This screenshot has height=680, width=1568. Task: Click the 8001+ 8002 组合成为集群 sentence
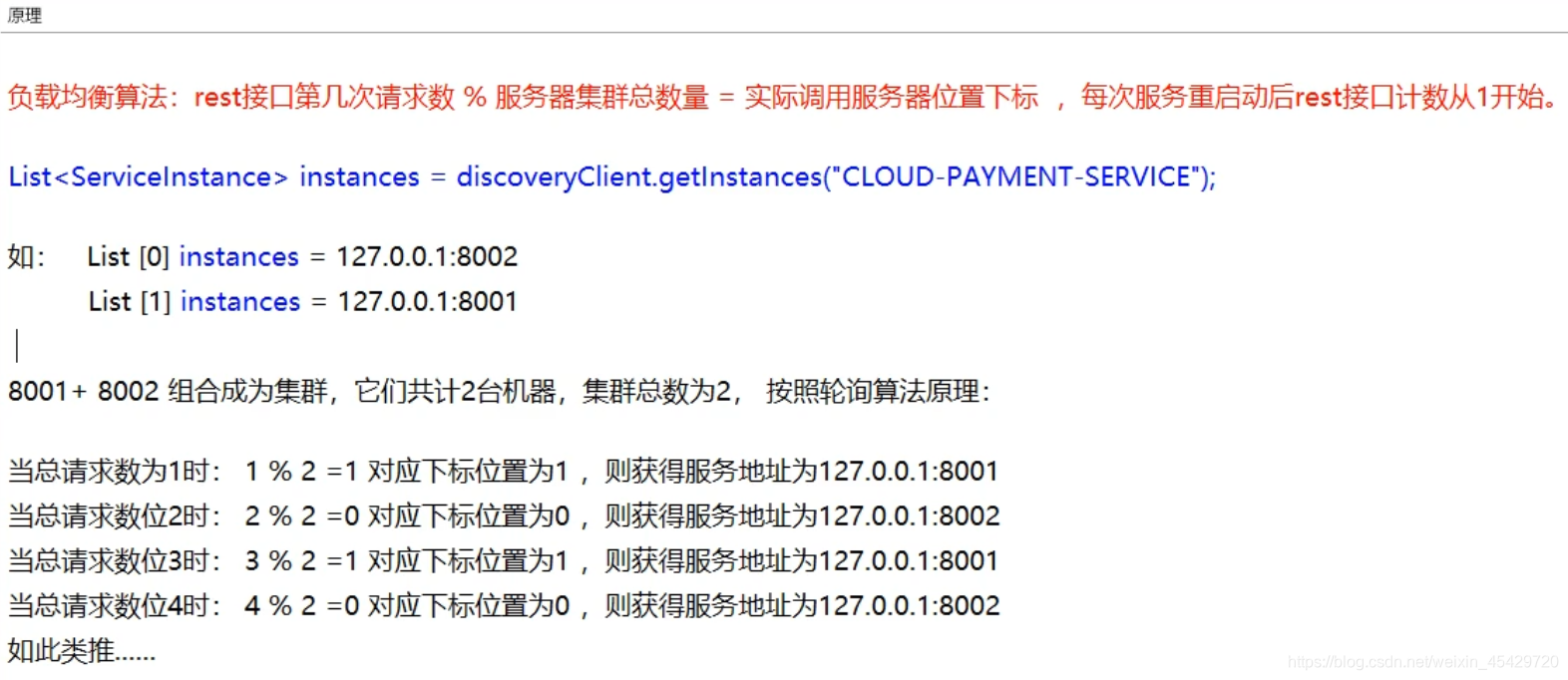(x=500, y=391)
